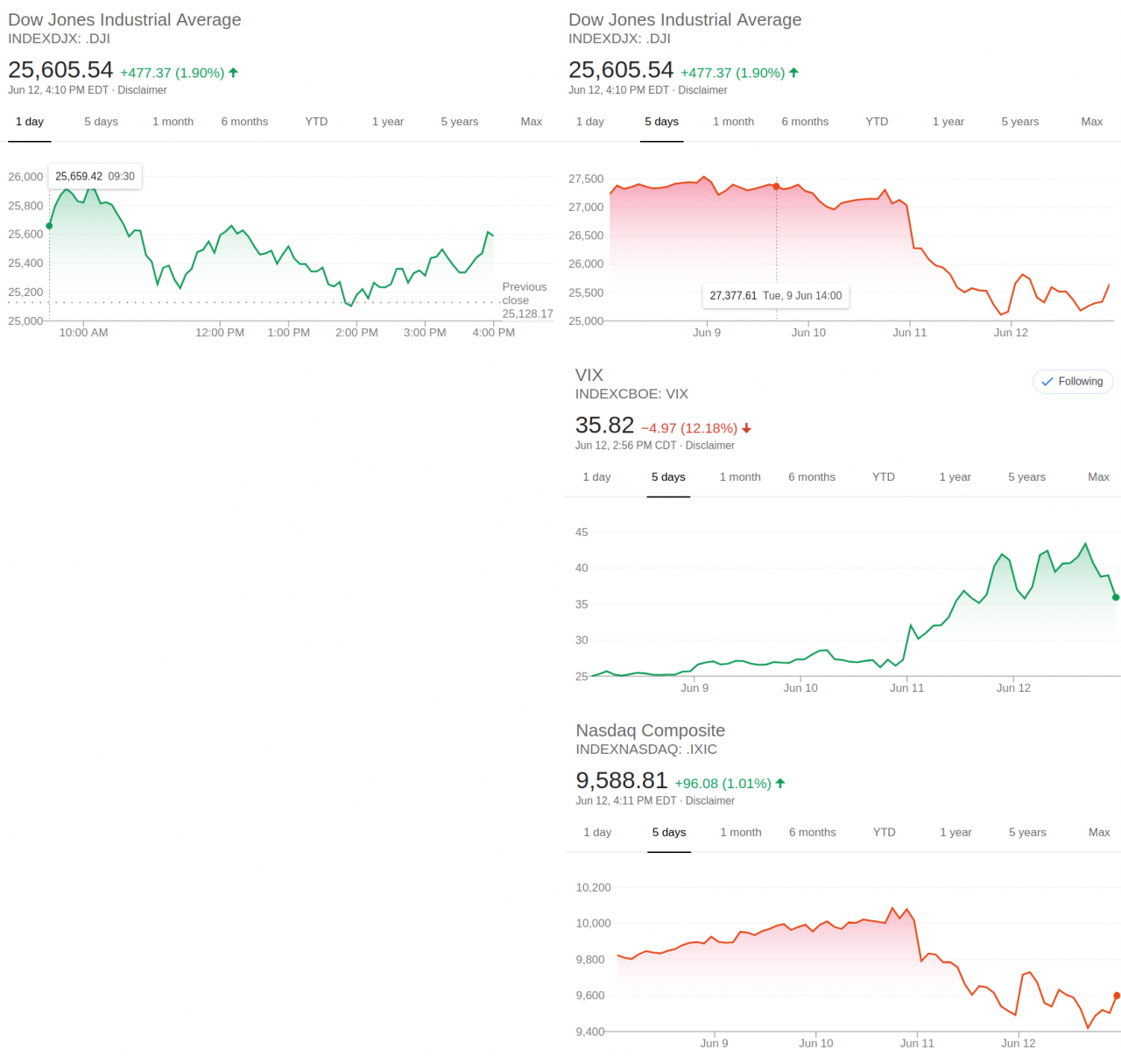Screen dimensions: 1121x1064
Task: Select 5 years tab under Nasdaq Composite
Action: point(1026,832)
